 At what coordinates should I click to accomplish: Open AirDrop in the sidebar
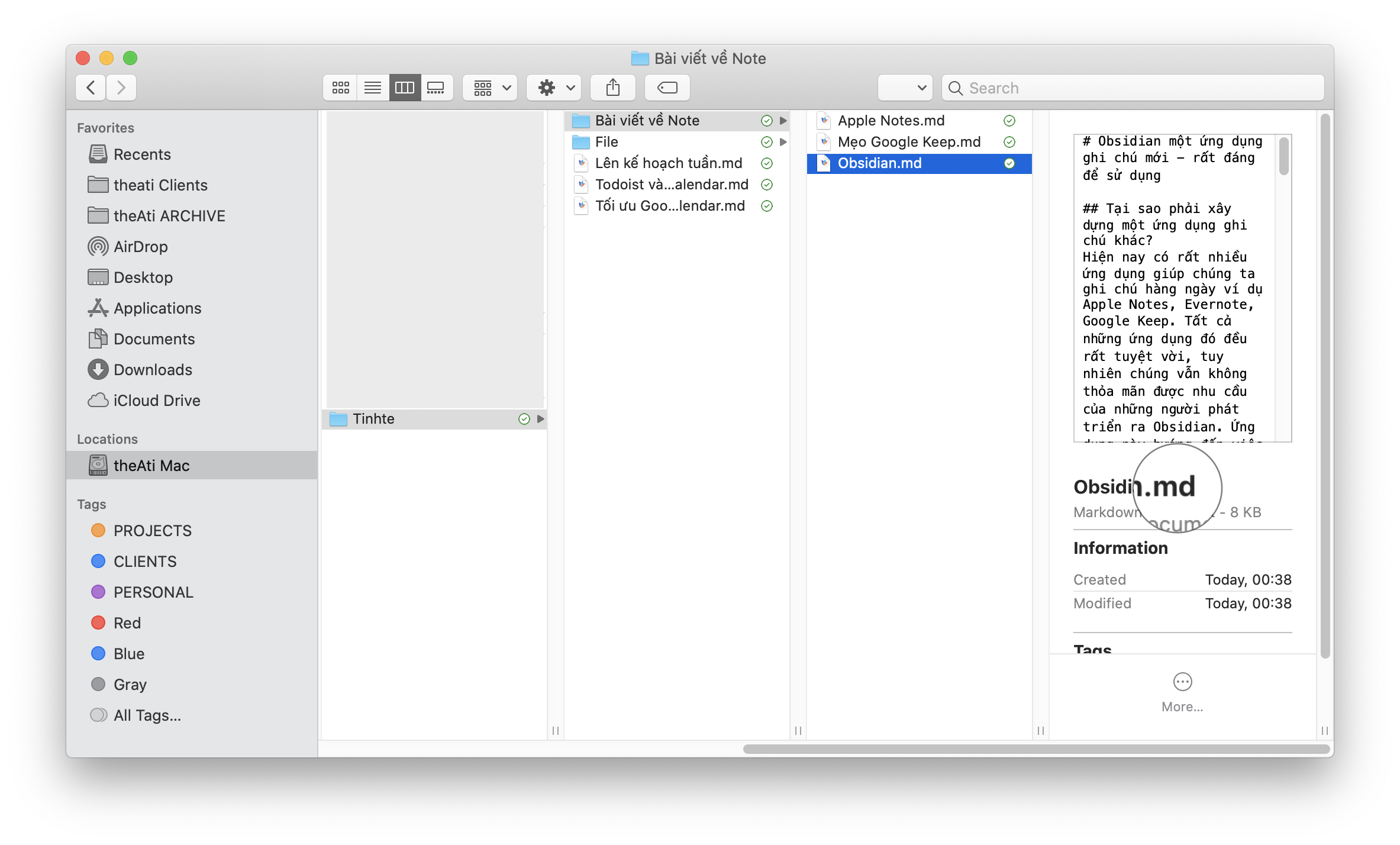click(140, 247)
